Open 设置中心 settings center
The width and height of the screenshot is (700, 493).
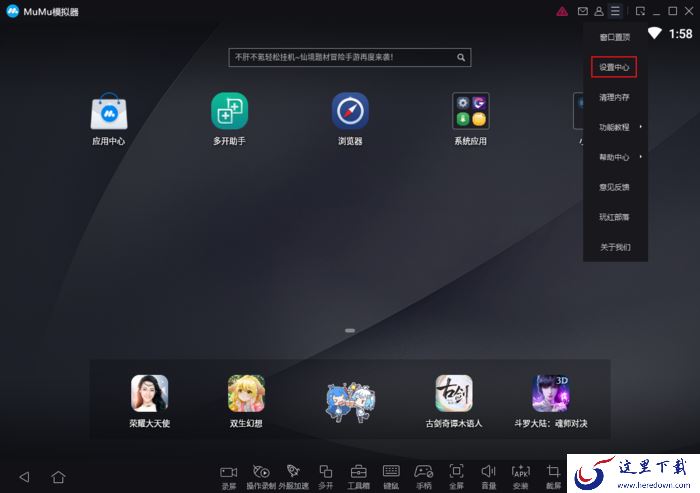point(614,67)
